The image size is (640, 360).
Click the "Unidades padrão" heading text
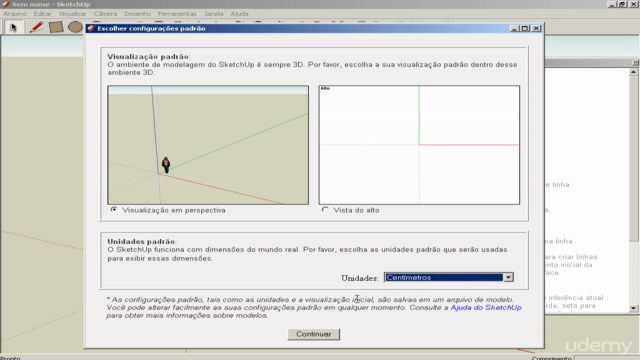pos(142,242)
